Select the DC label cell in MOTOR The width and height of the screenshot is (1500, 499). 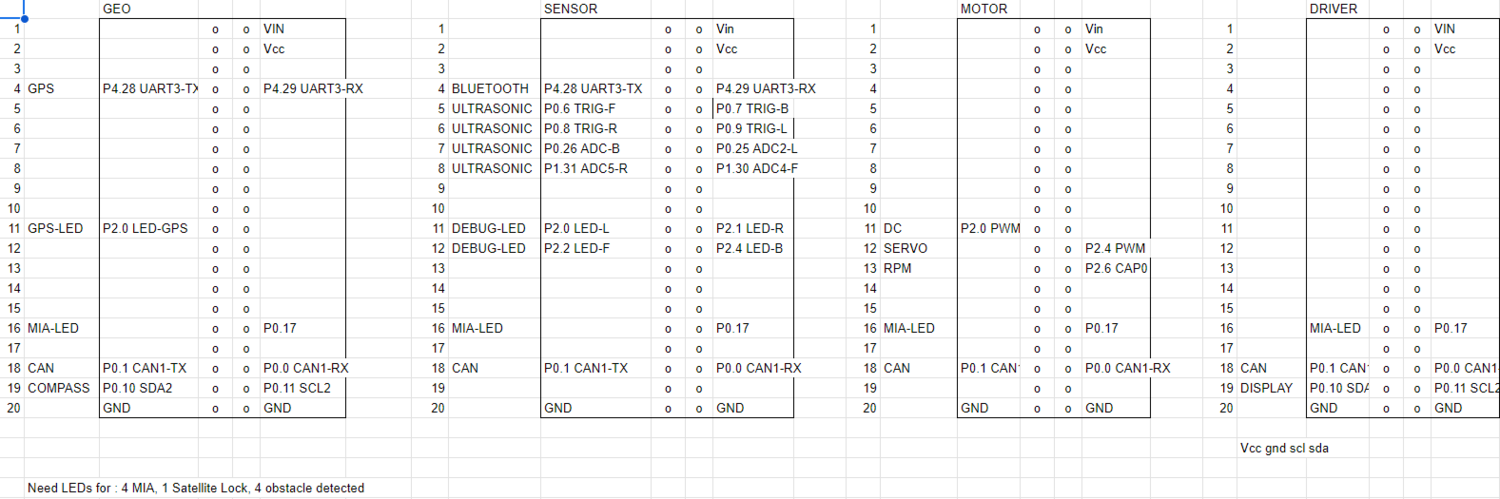[x=919, y=229]
